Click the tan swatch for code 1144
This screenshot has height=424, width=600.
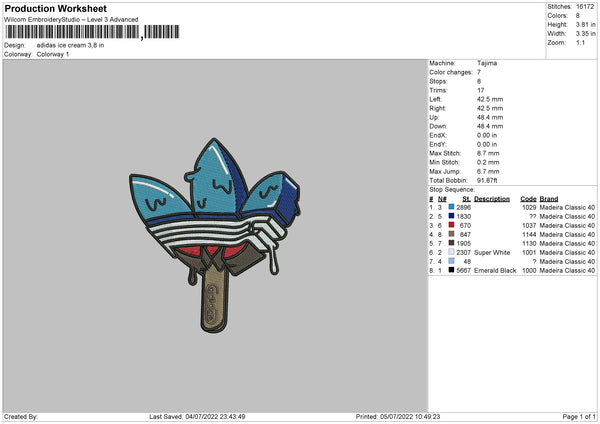(x=452, y=234)
